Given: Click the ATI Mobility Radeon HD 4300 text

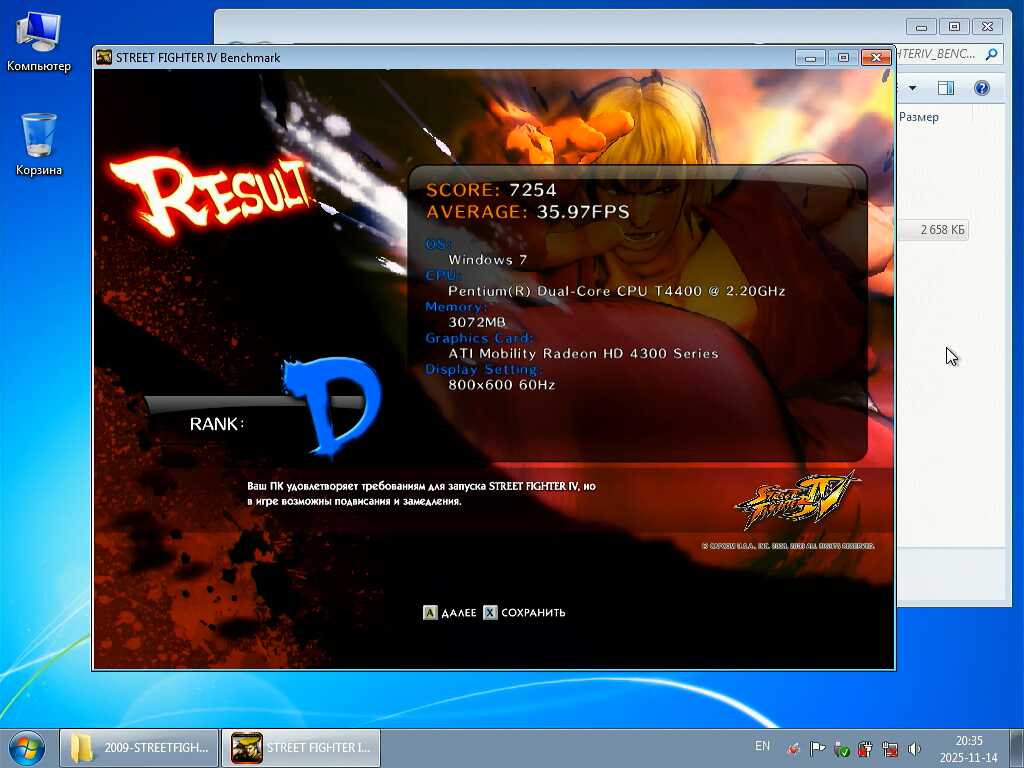Looking at the screenshot, I should [x=583, y=353].
